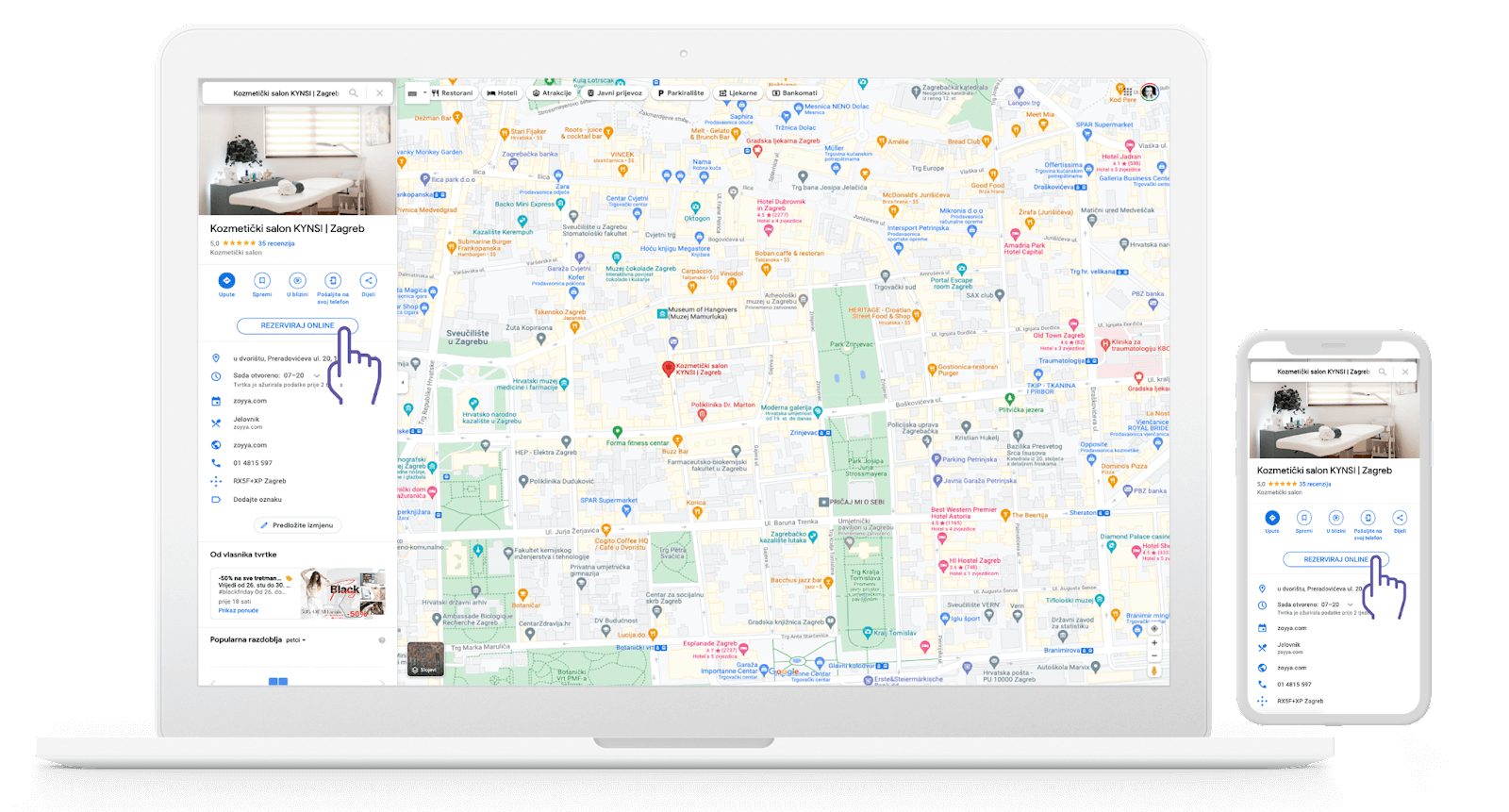Open the 35 recenzija link on the phone
This screenshot has height=812, width=1509.
pos(1315,484)
